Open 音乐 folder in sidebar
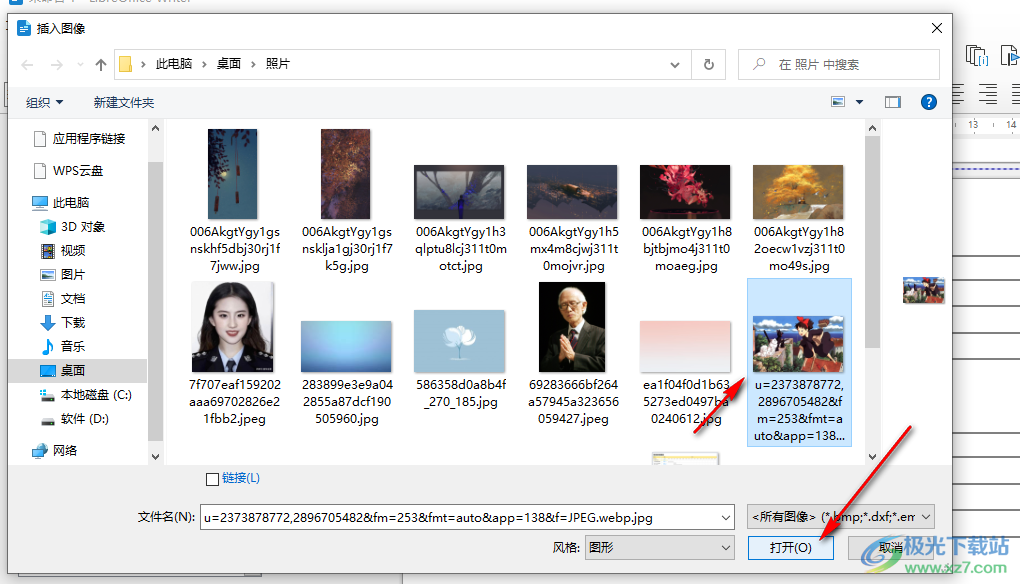Screen dimensions: 1020x584 pos(64,347)
